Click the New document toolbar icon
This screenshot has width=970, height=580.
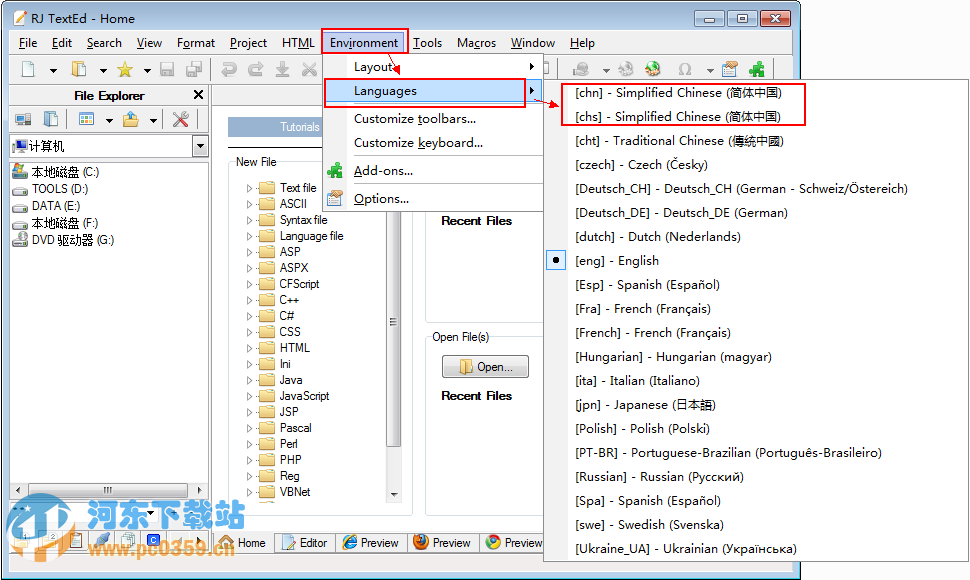click(28, 69)
